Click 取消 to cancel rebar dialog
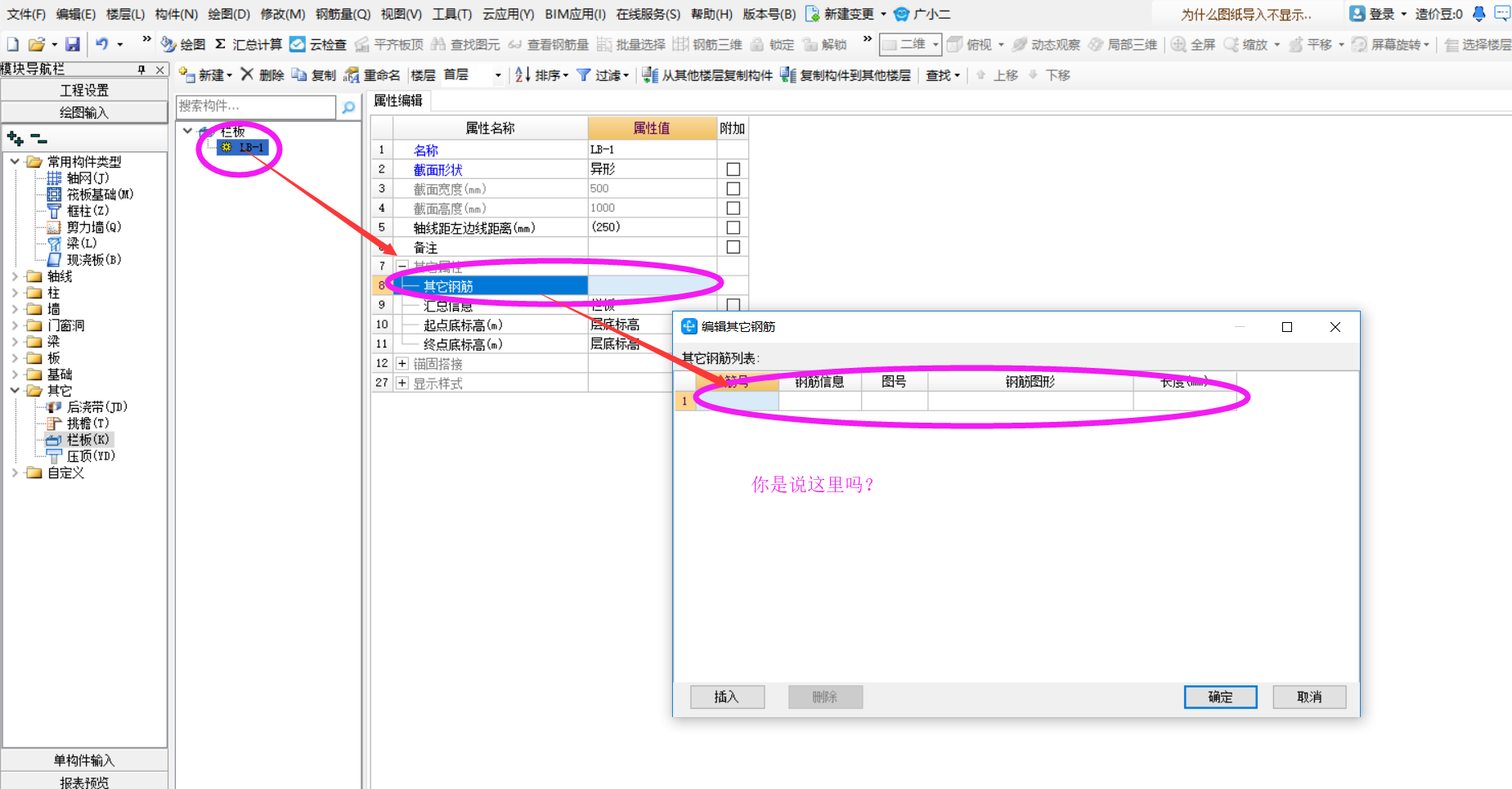This screenshot has height=789, width=1512. click(x=1309, y=697)
